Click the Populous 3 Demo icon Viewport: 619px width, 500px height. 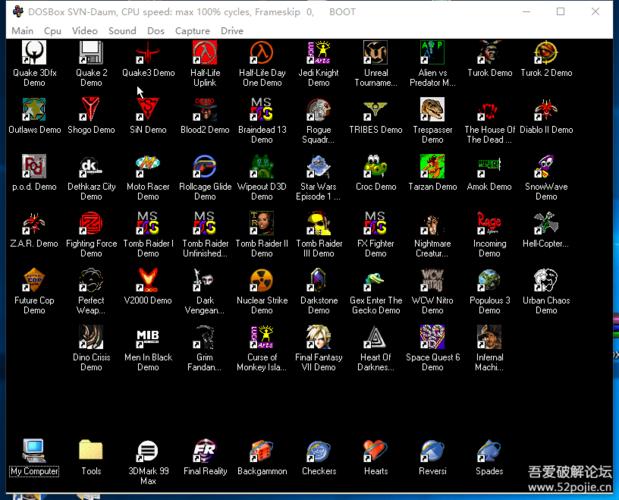click(x=489, y=280)
